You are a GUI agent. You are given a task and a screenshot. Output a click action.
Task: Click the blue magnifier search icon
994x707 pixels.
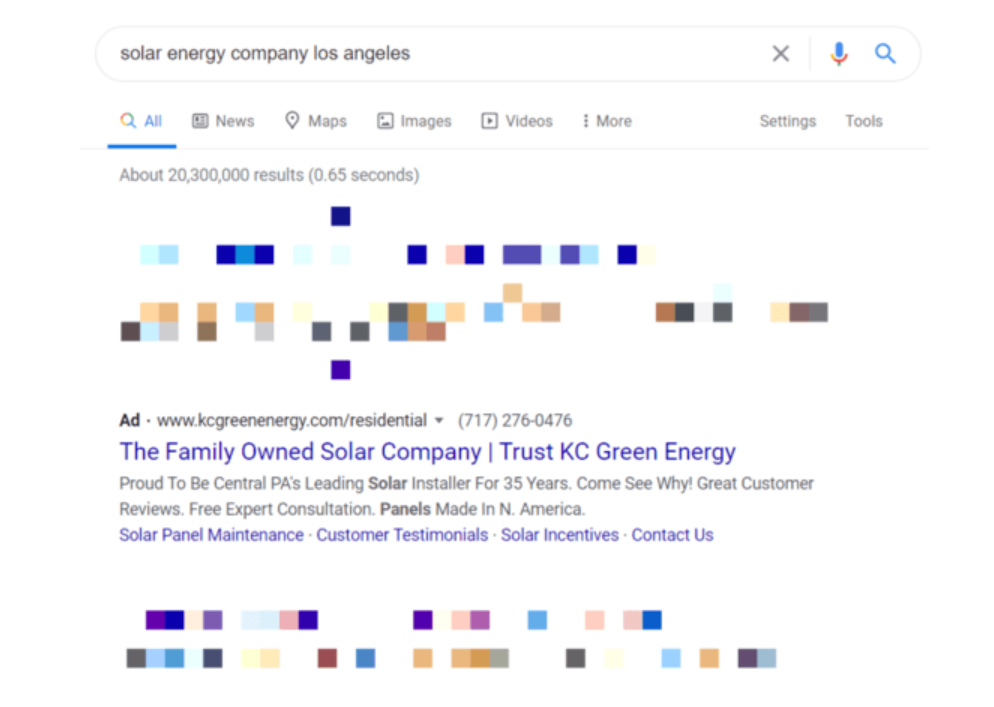(885, 54)
